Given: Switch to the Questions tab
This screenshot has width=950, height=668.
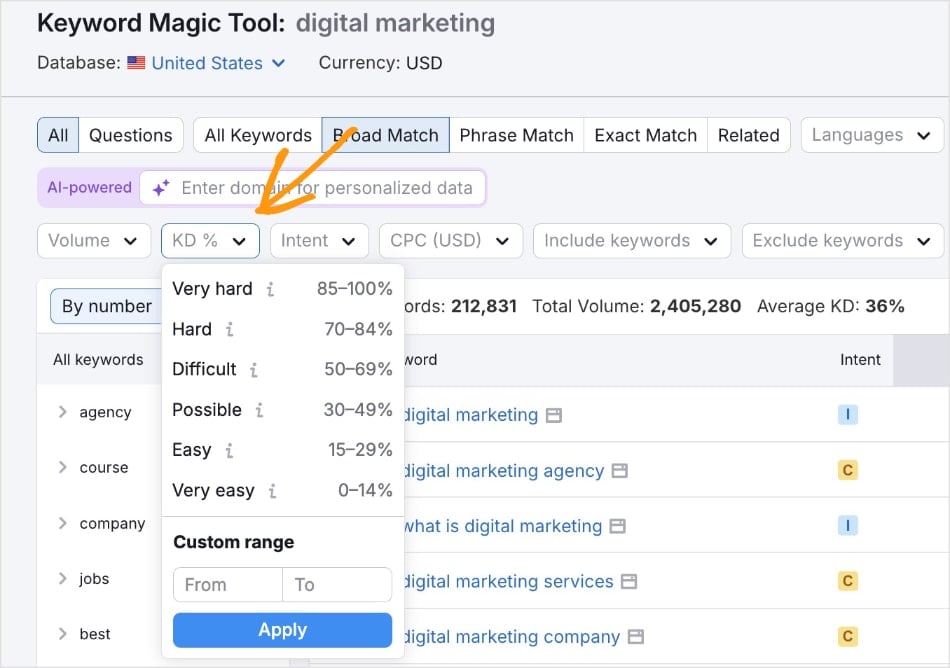Looking at the screenshot, I should pyautogui.click(x=130, y=134).
